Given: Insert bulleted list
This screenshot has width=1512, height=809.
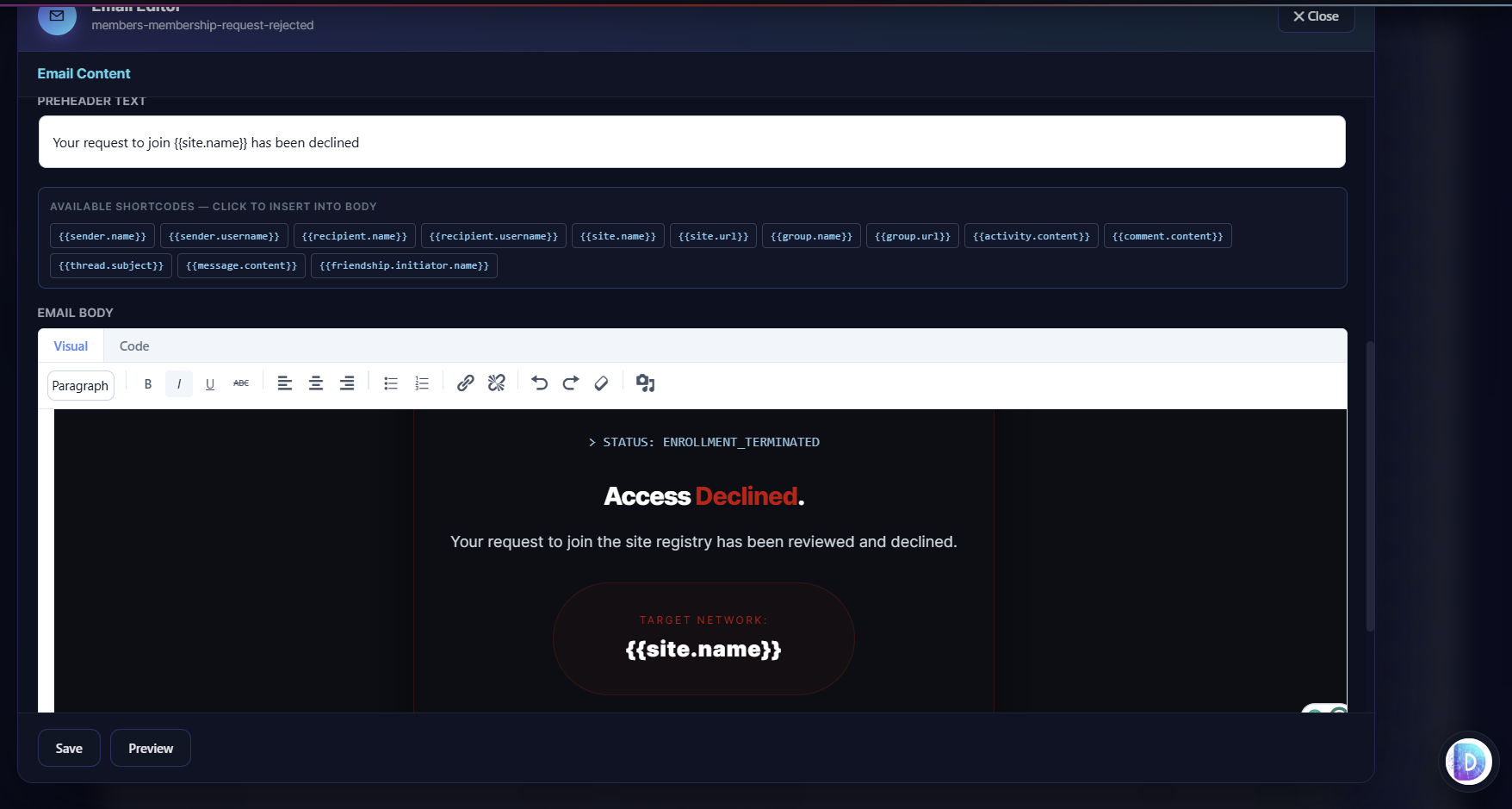Looking at the screenshot, I should pyautogui.click(x=391, y=384).
